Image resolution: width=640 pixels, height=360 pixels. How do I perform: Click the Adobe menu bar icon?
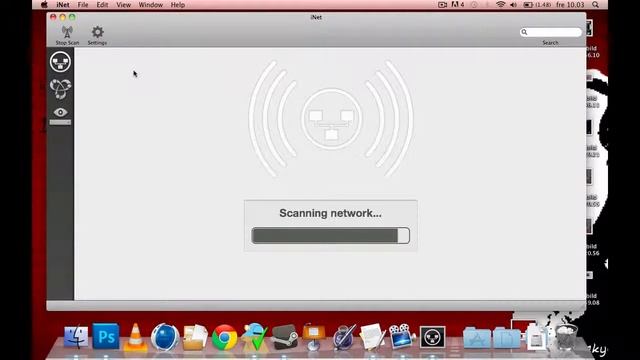point(458,5)
